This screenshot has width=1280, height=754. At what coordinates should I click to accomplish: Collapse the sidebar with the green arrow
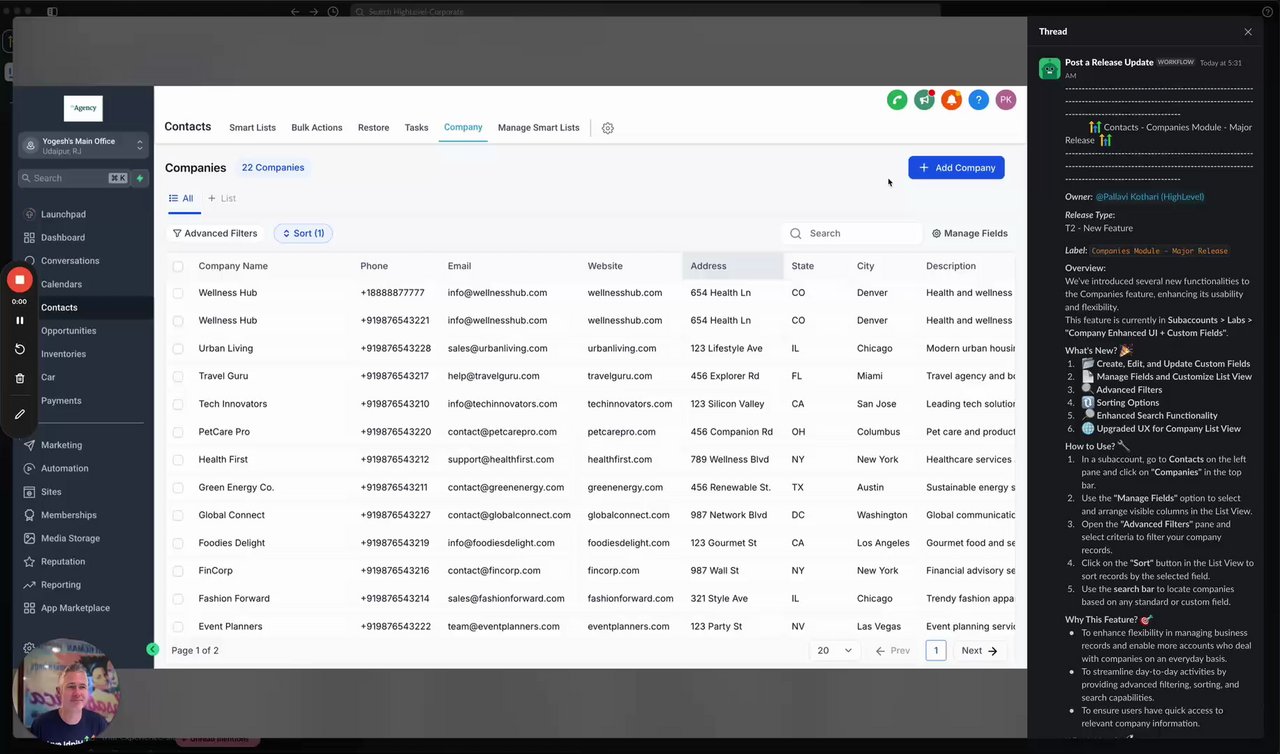point(152,649)
